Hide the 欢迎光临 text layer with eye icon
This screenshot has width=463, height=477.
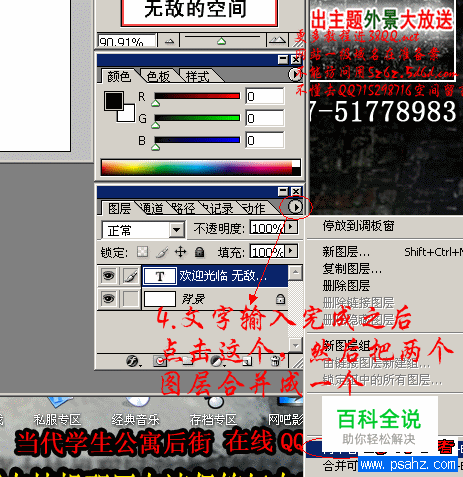coord(108,276)
